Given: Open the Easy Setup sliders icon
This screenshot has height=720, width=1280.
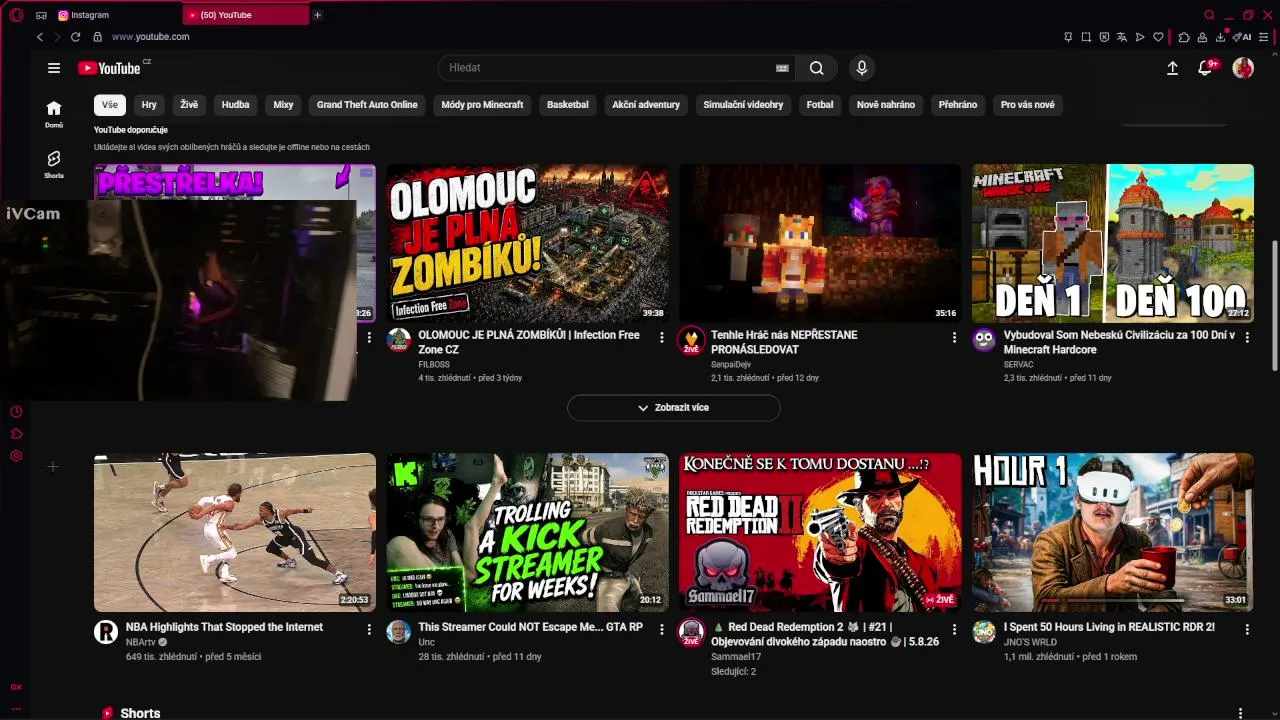Looking at the screenshot, I should click(1264, 37).
